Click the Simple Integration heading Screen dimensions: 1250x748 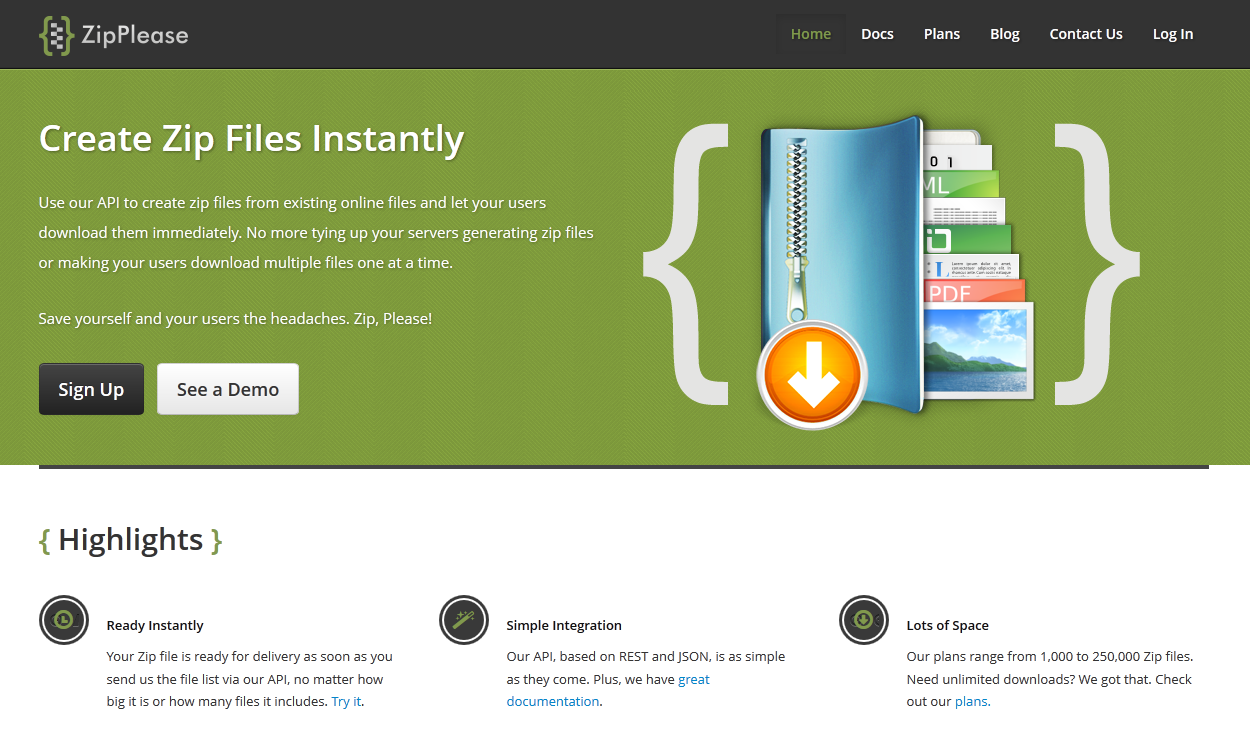564,625
